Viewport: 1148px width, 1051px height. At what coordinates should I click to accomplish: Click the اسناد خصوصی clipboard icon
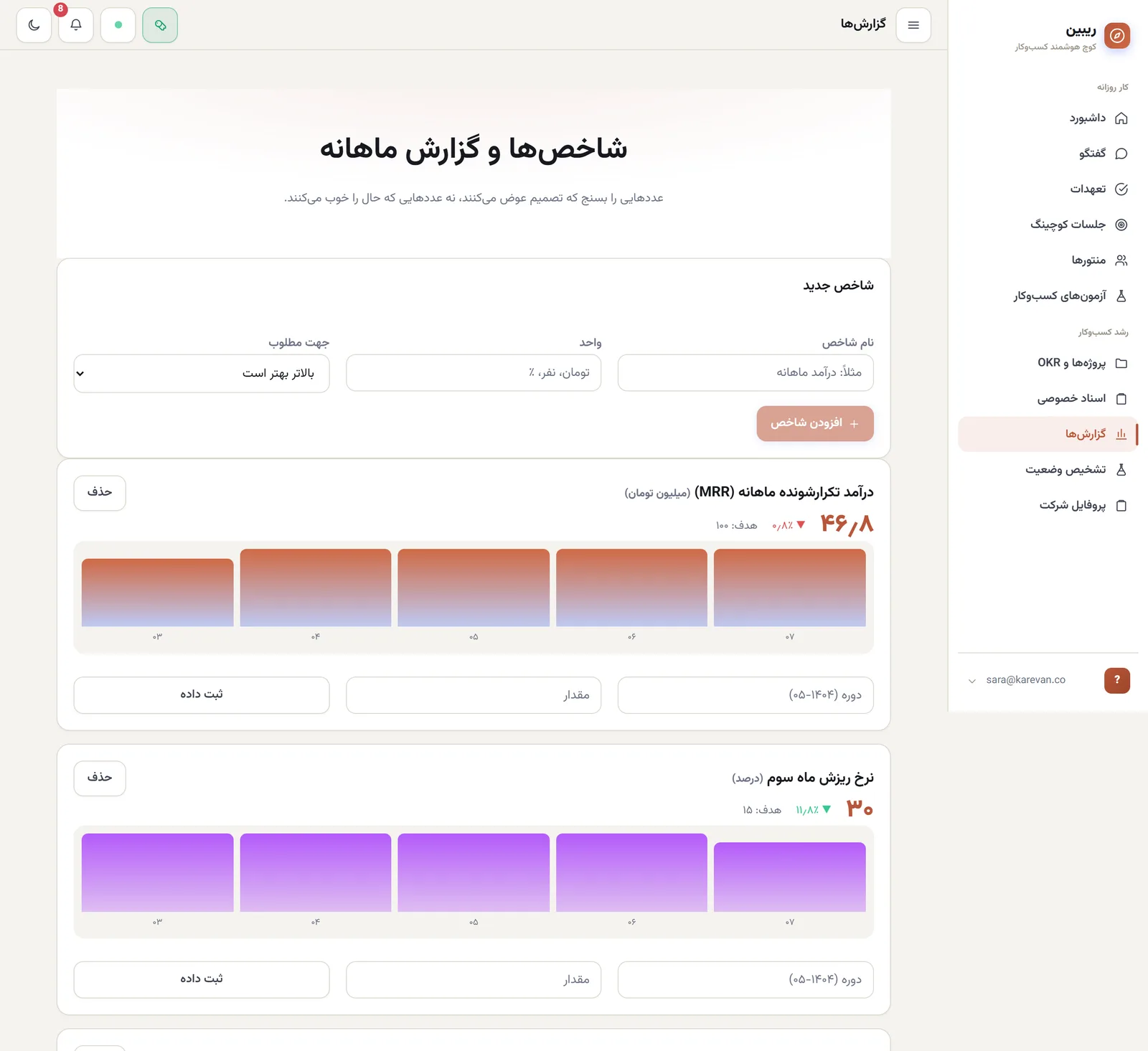[x=1121, y=399]
